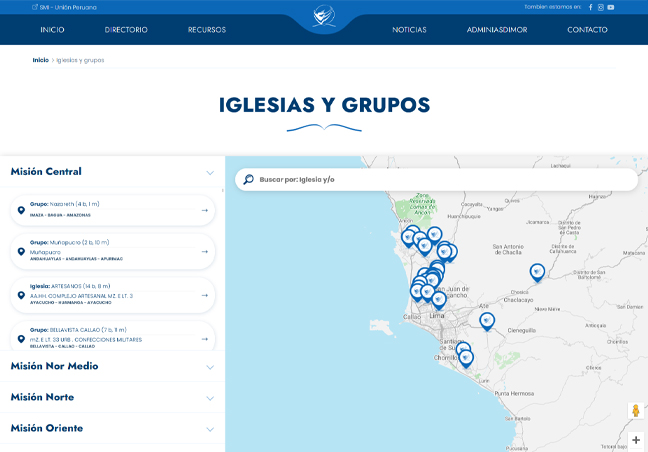Go to the CONTACTO page
This screenshot has width=648, height=452.
click(587, 30)
